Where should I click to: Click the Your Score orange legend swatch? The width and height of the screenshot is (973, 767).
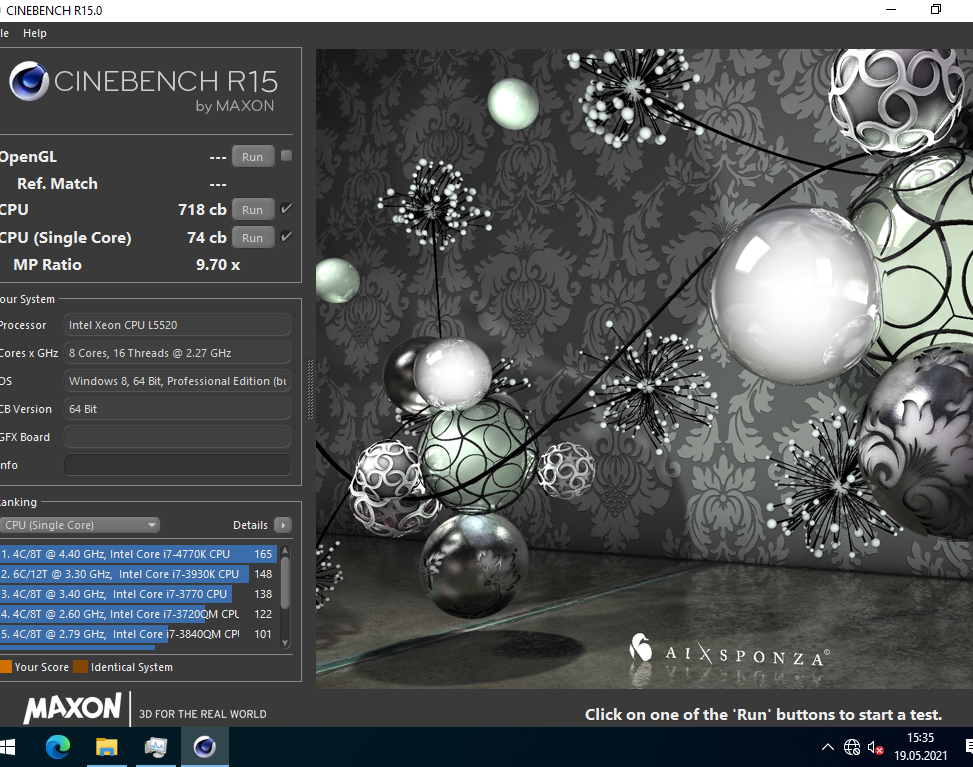[x=6, y=667]
